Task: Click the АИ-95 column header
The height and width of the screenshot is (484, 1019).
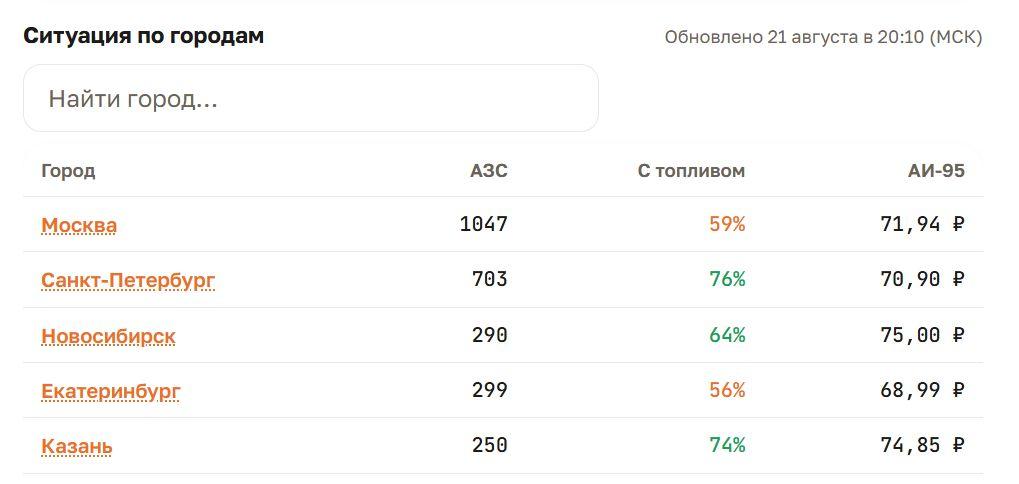Action: (x=936, y=171)
